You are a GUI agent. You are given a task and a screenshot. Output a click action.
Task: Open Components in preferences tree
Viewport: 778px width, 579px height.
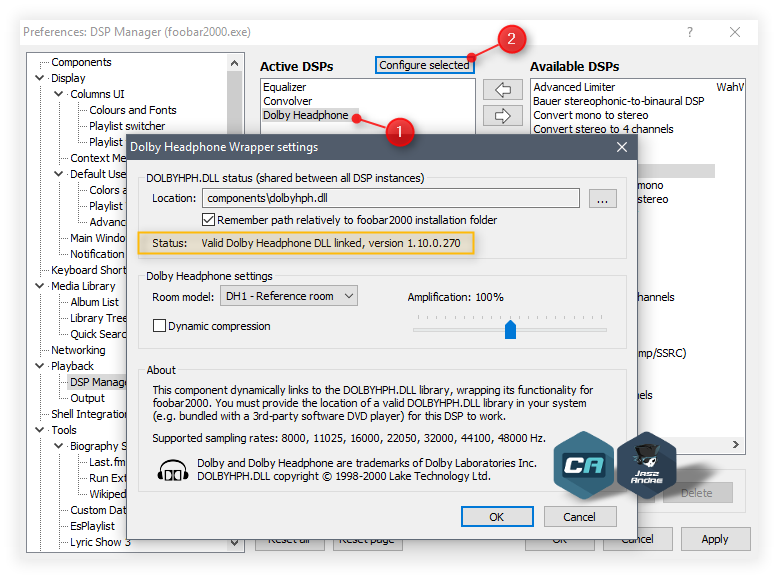(x=81, y=62)
